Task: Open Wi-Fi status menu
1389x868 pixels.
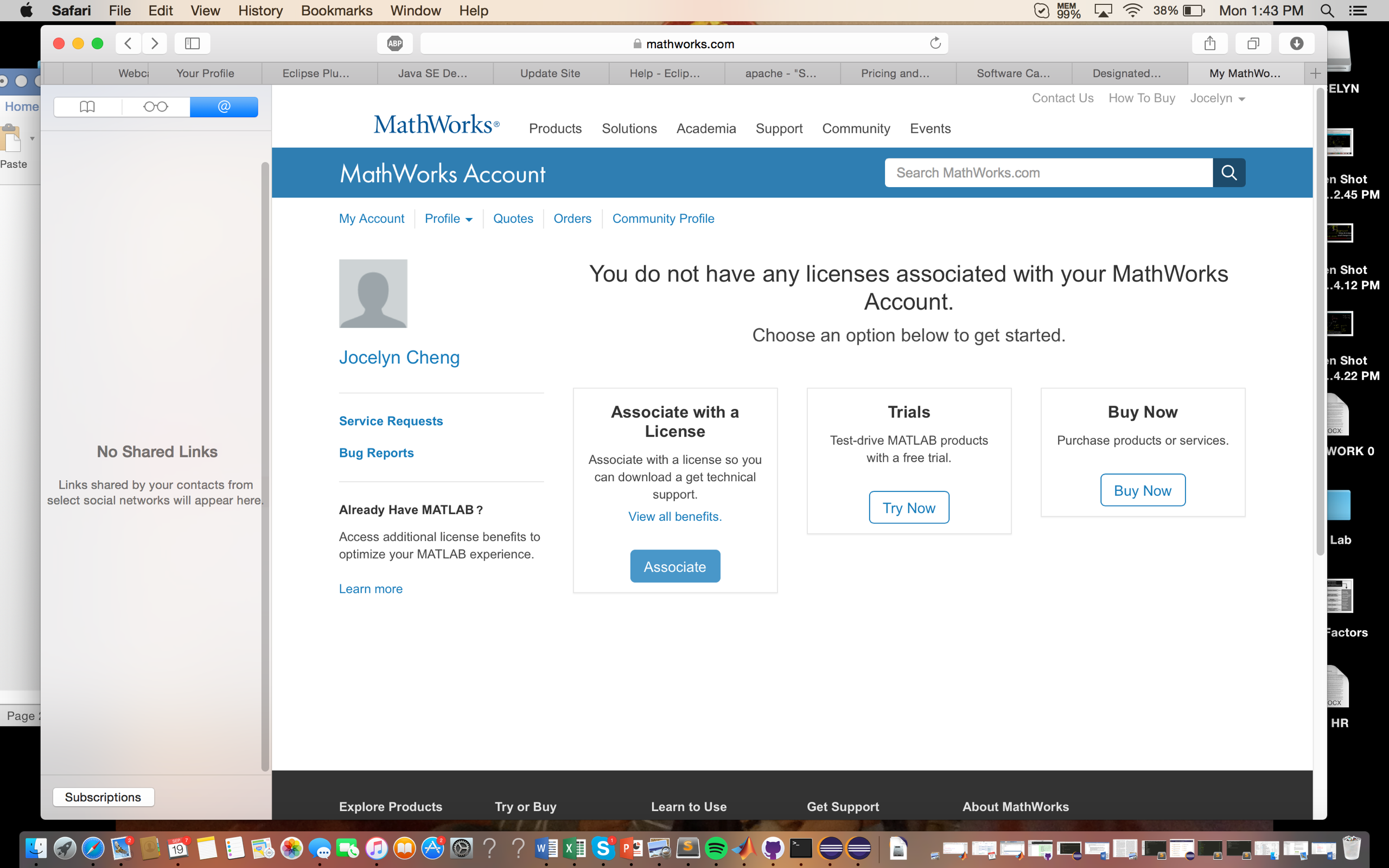Action: (1132, 10)
